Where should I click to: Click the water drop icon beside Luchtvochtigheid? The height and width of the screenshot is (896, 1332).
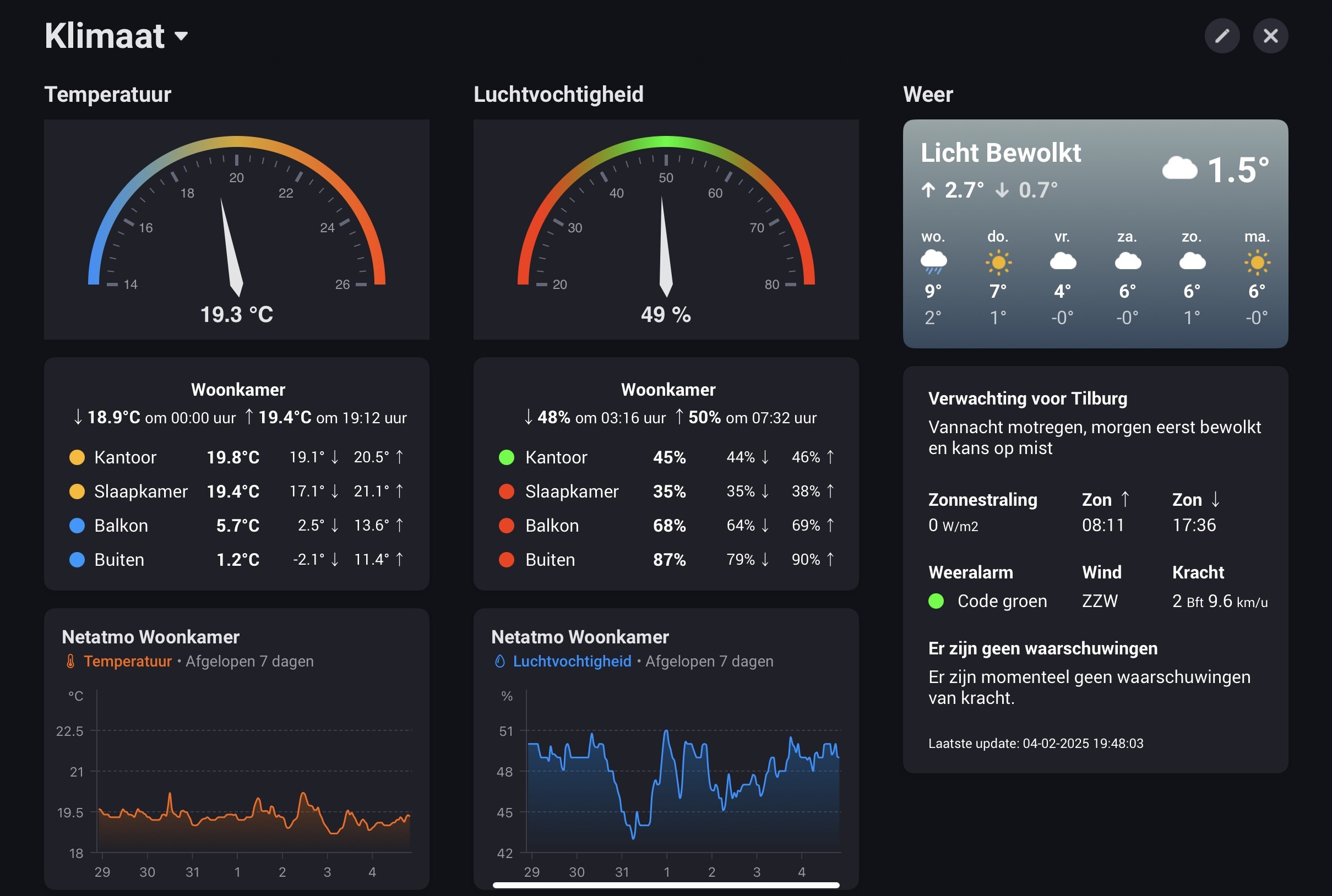[499, 661]
